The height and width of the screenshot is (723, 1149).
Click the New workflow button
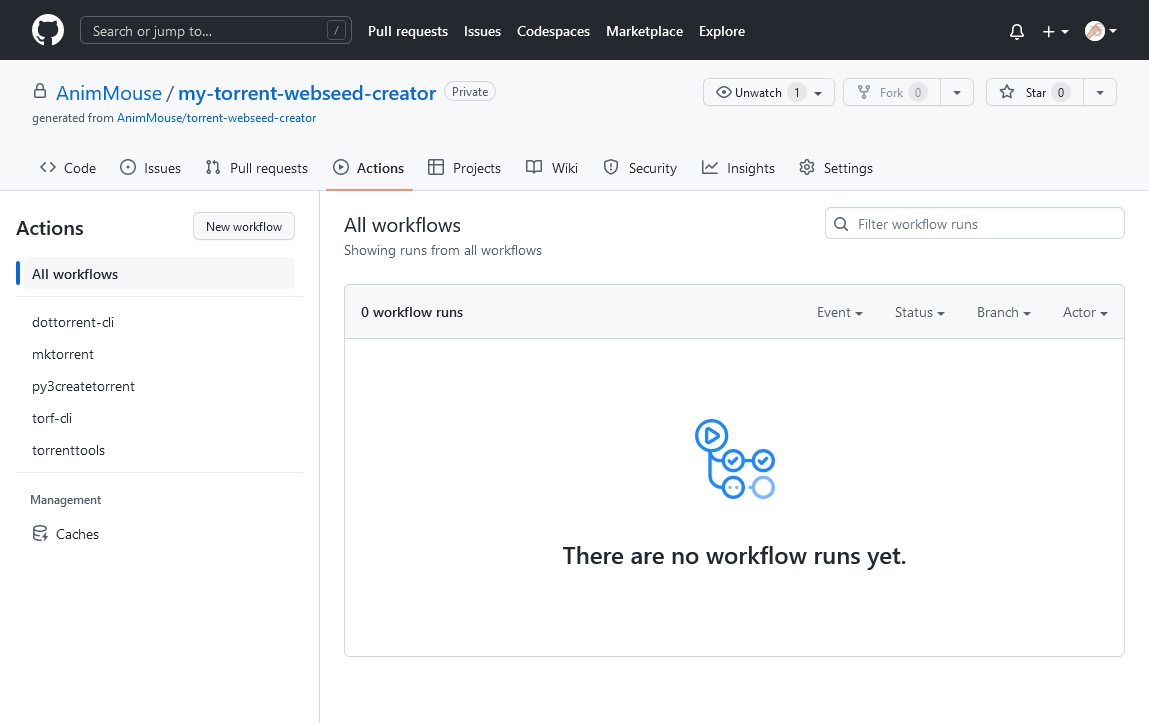[244, 226]
